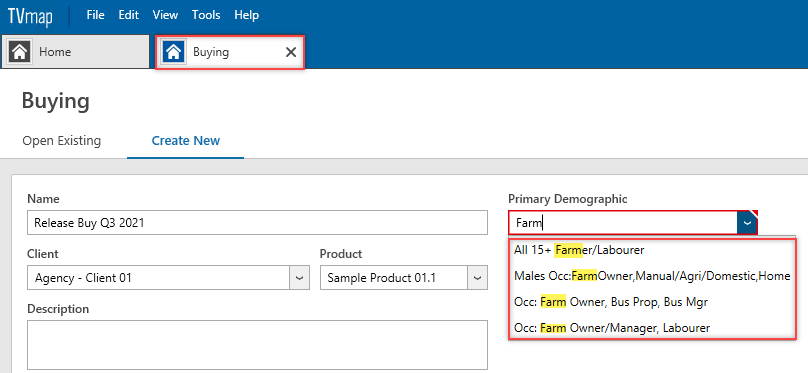Image resolution: width=808 pixels, height=373 pixels.
Task: Open the Help menu
Action: pos(246,15)
